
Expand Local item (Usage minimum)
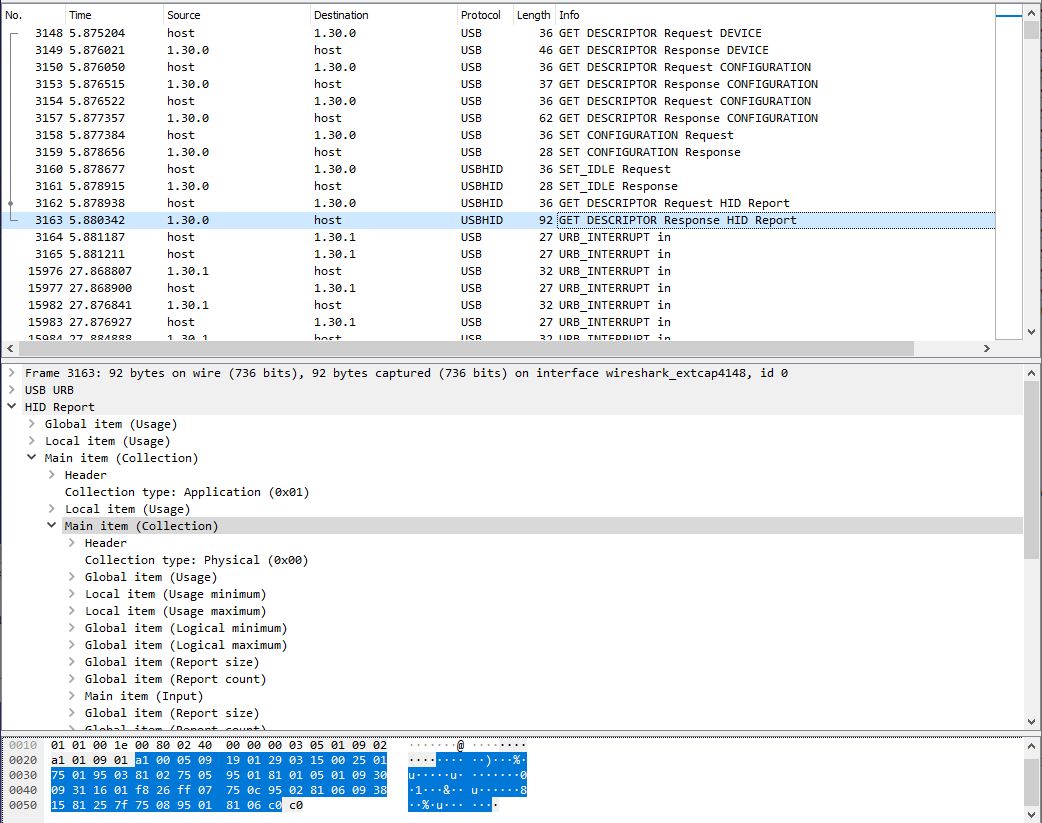tap(71, 594)
